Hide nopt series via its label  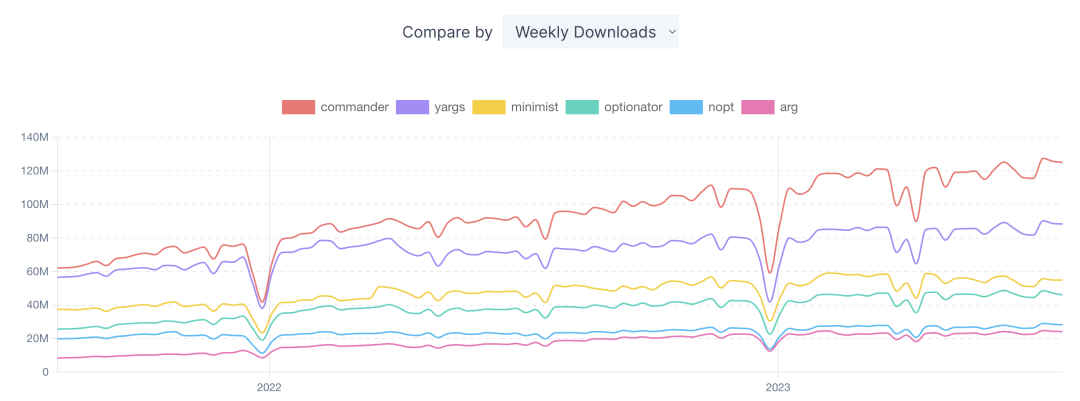(x=721, y=107)
